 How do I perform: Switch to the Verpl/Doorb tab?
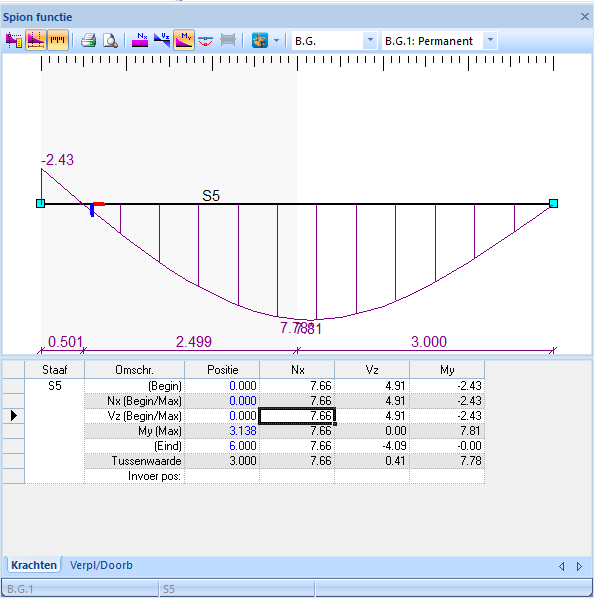101,565
